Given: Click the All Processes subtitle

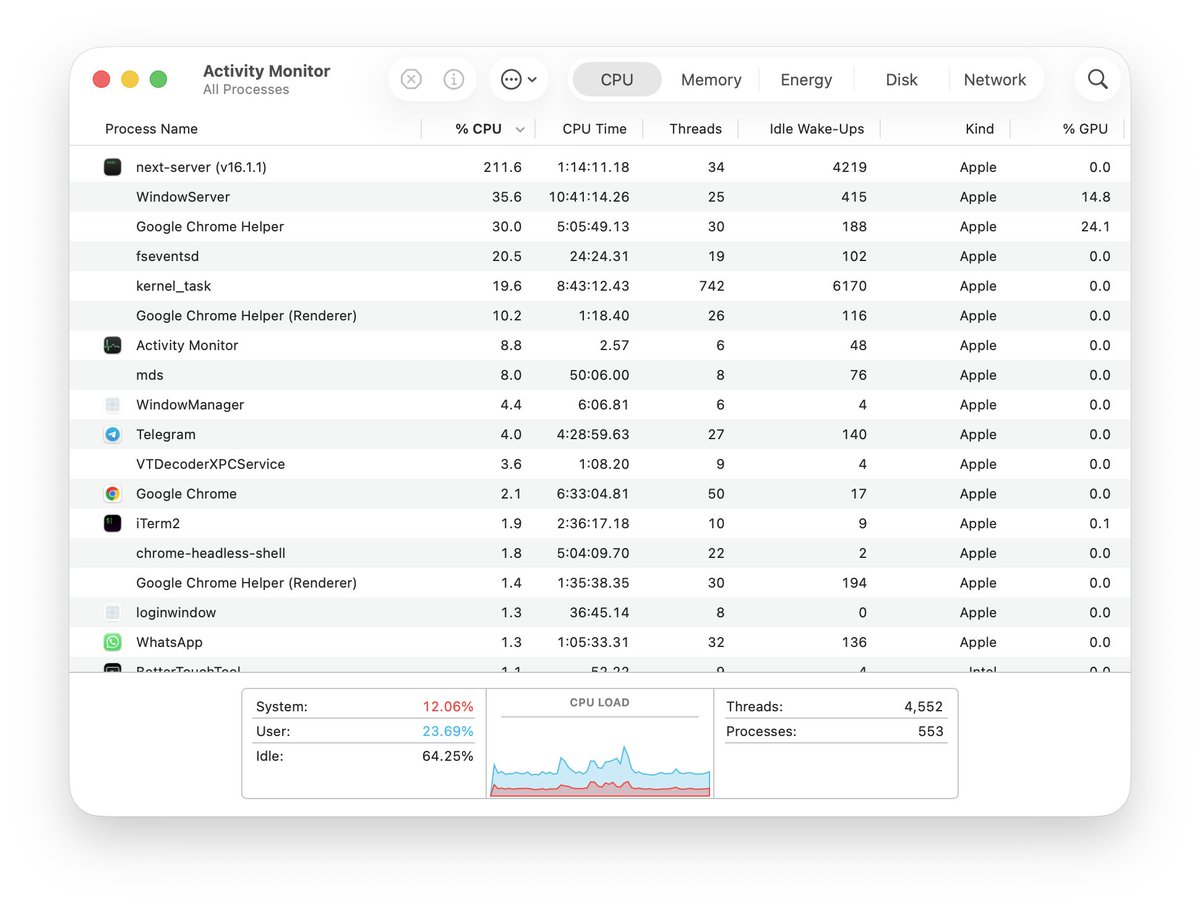Looking at the screenshot, I should pyautogui.click(x=246, y=90).
